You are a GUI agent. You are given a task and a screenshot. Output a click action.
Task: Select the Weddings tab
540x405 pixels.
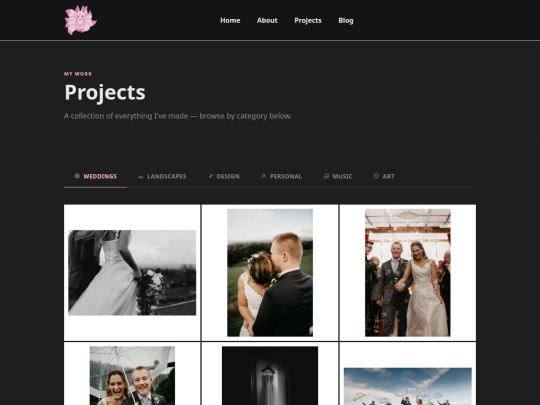click(x=95, y=176)
